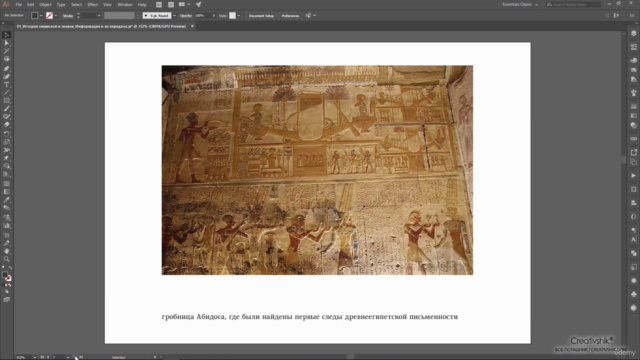The image size is (640, 360).
Task: Click the Search Adobe Stock field
Action: click(573, 4)
